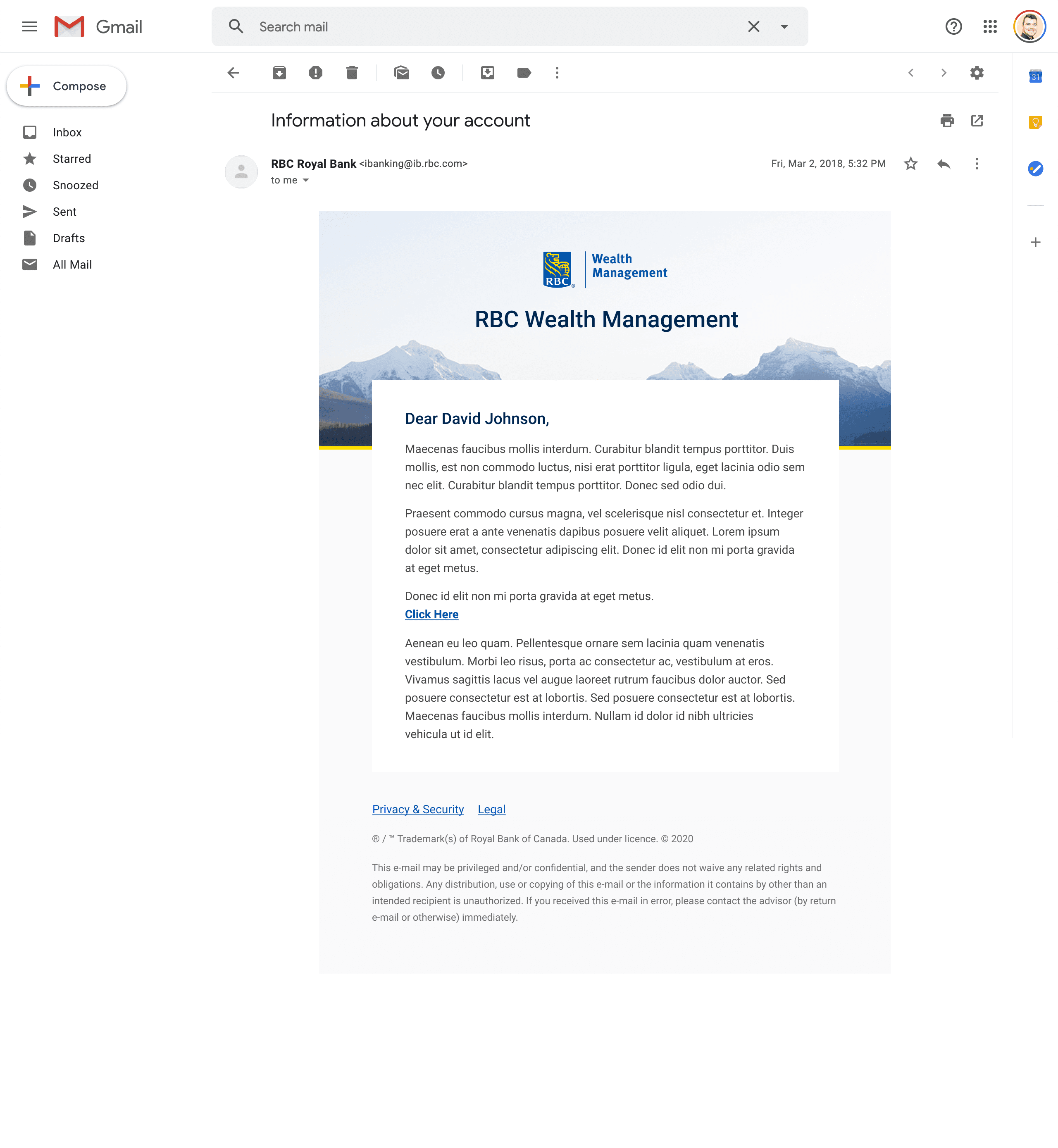1058x1148 pixels.
Task: Open message's more options three-dot menu
Action: pyautogui.click(x=977, y=164)
